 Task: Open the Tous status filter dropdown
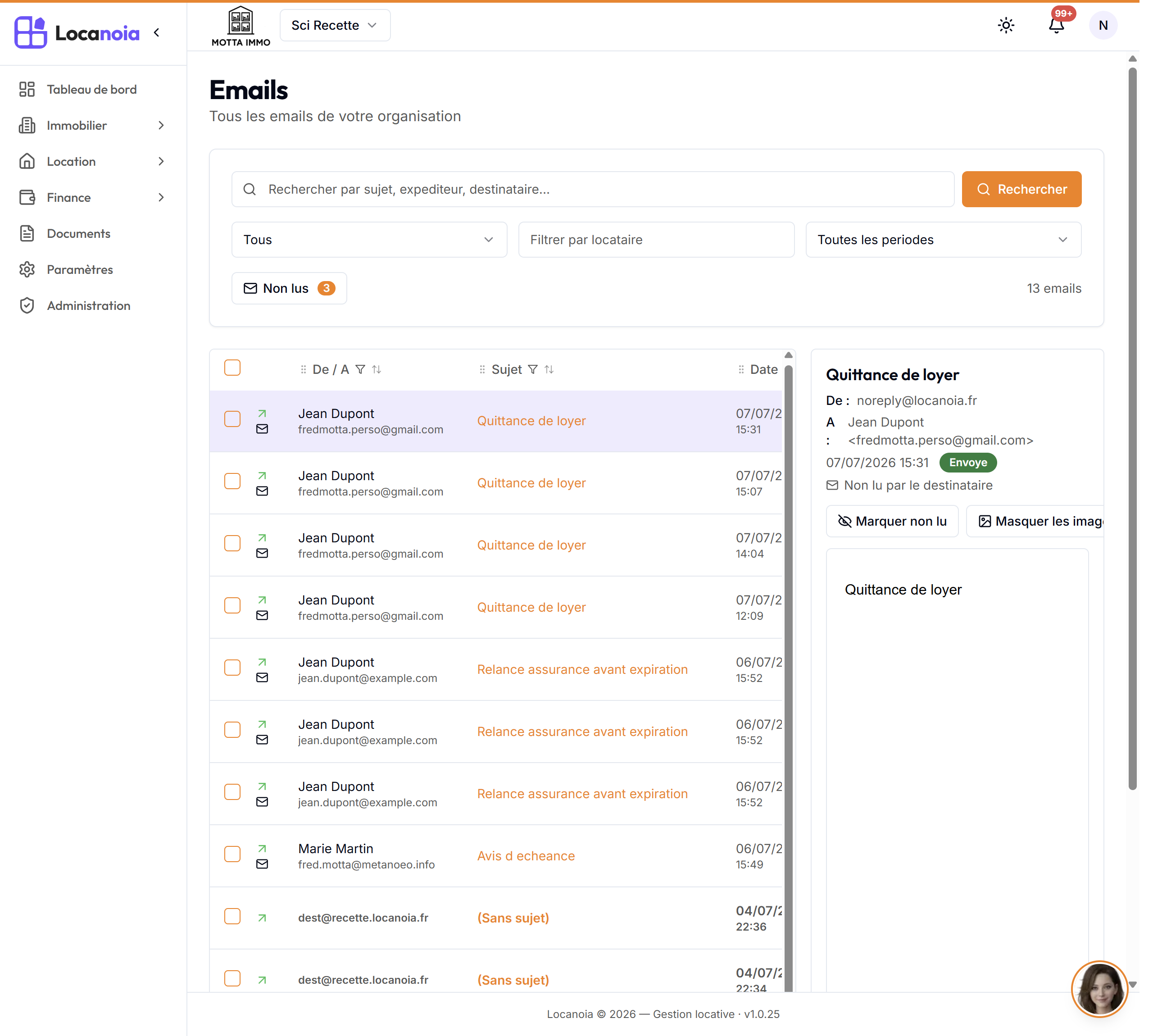click(369, 240)
